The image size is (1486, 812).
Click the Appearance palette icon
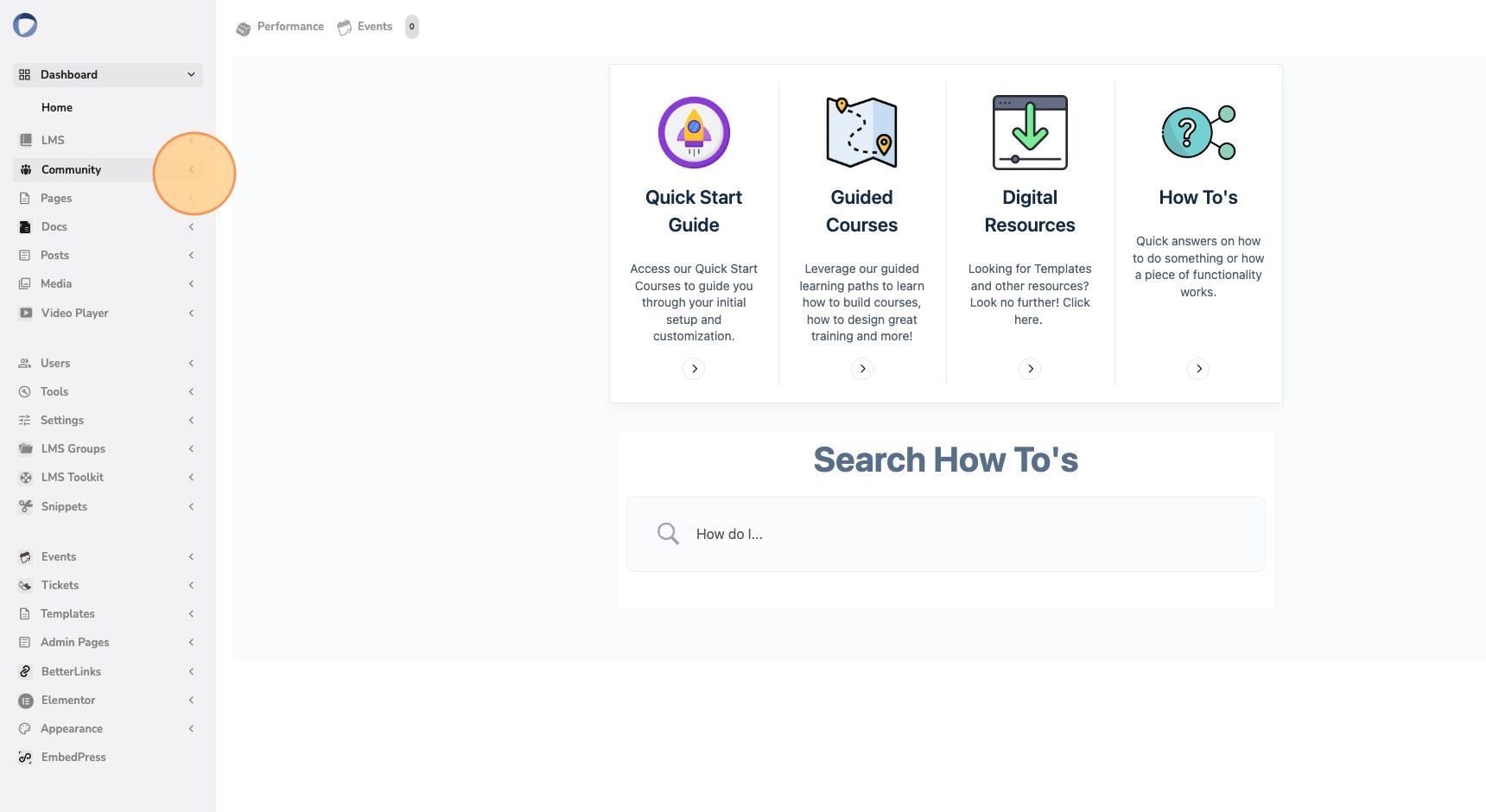25,729
